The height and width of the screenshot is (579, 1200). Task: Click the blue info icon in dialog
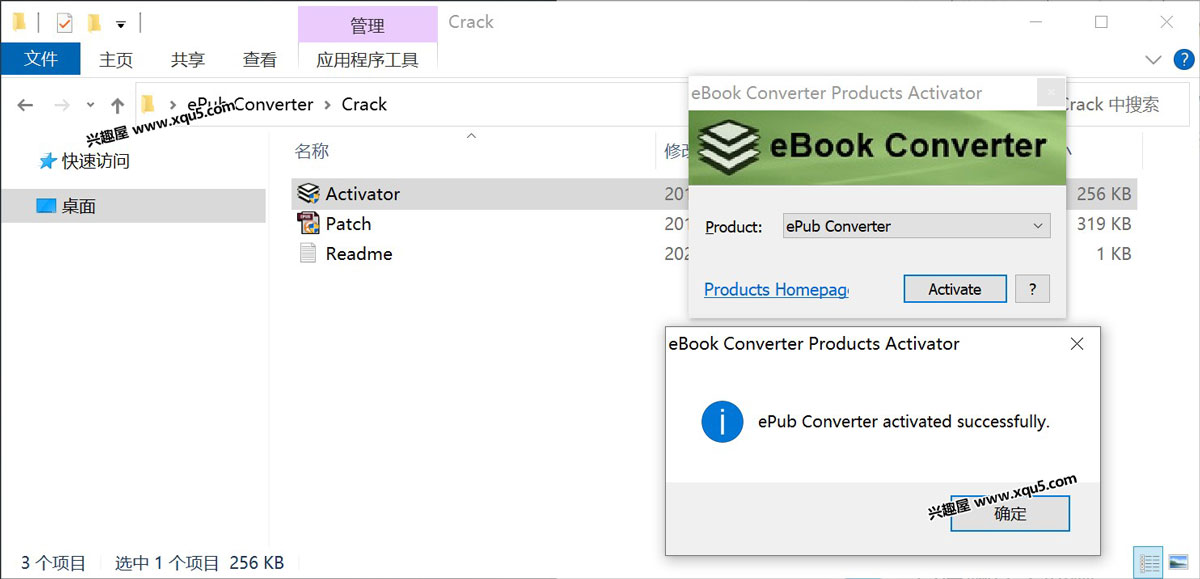(722, 422)
